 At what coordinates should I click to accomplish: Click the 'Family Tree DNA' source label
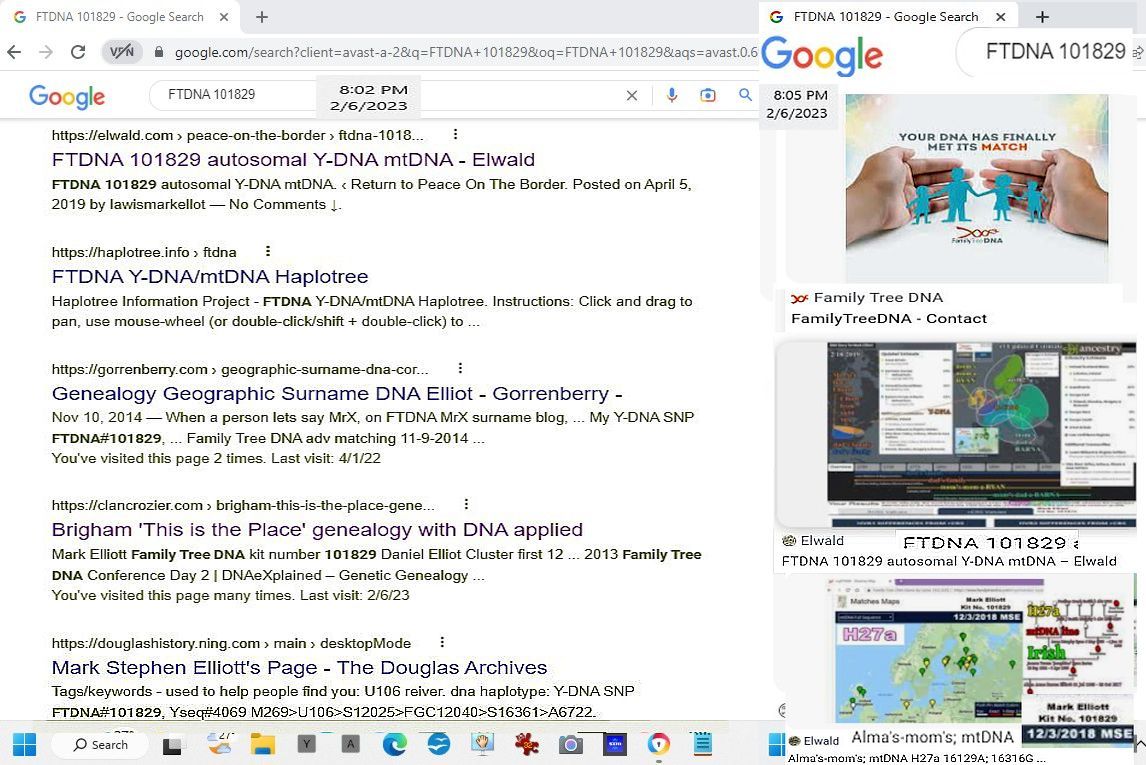click(x=878, y=297)
